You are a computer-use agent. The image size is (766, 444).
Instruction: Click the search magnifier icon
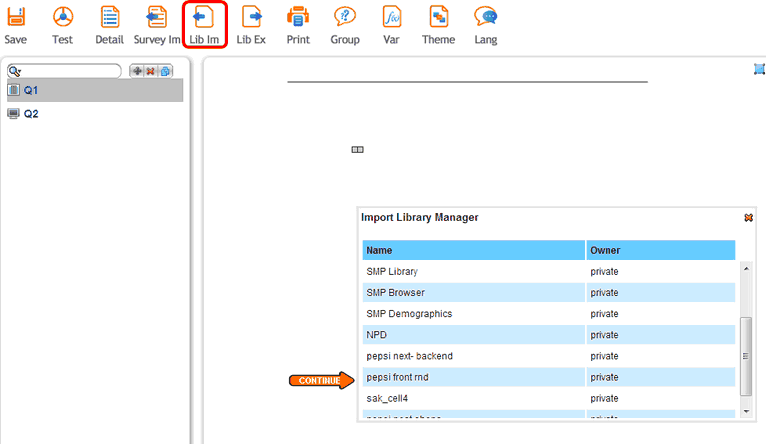pos(15,71)
